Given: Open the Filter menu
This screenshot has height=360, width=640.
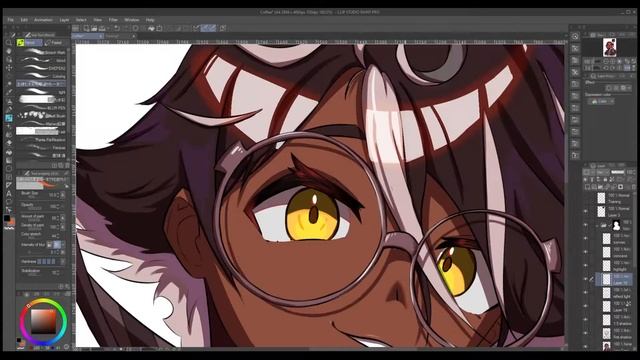Looking at the screenshot, I should [113, 20].
